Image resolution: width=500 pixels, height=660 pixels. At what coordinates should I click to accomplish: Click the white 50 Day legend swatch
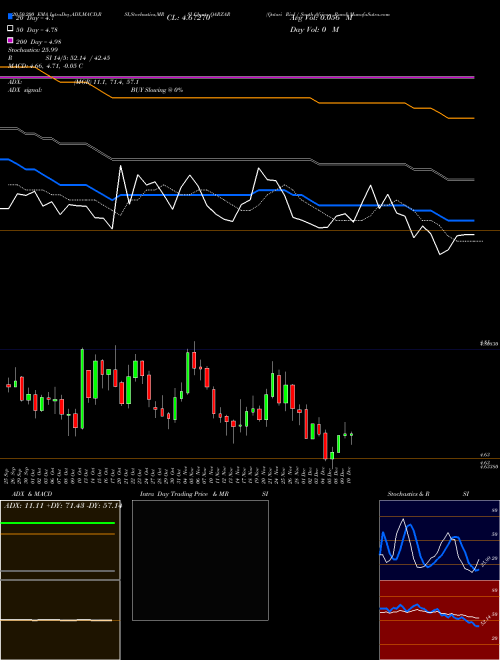click(10, 29)
